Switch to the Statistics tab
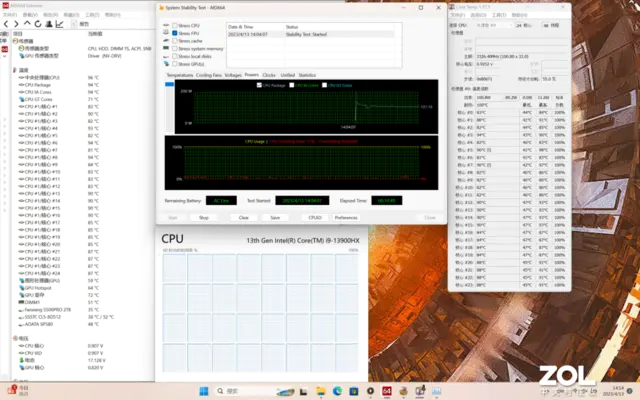The width and height of the screenshot is (640, 400). (x=307, y=75)
